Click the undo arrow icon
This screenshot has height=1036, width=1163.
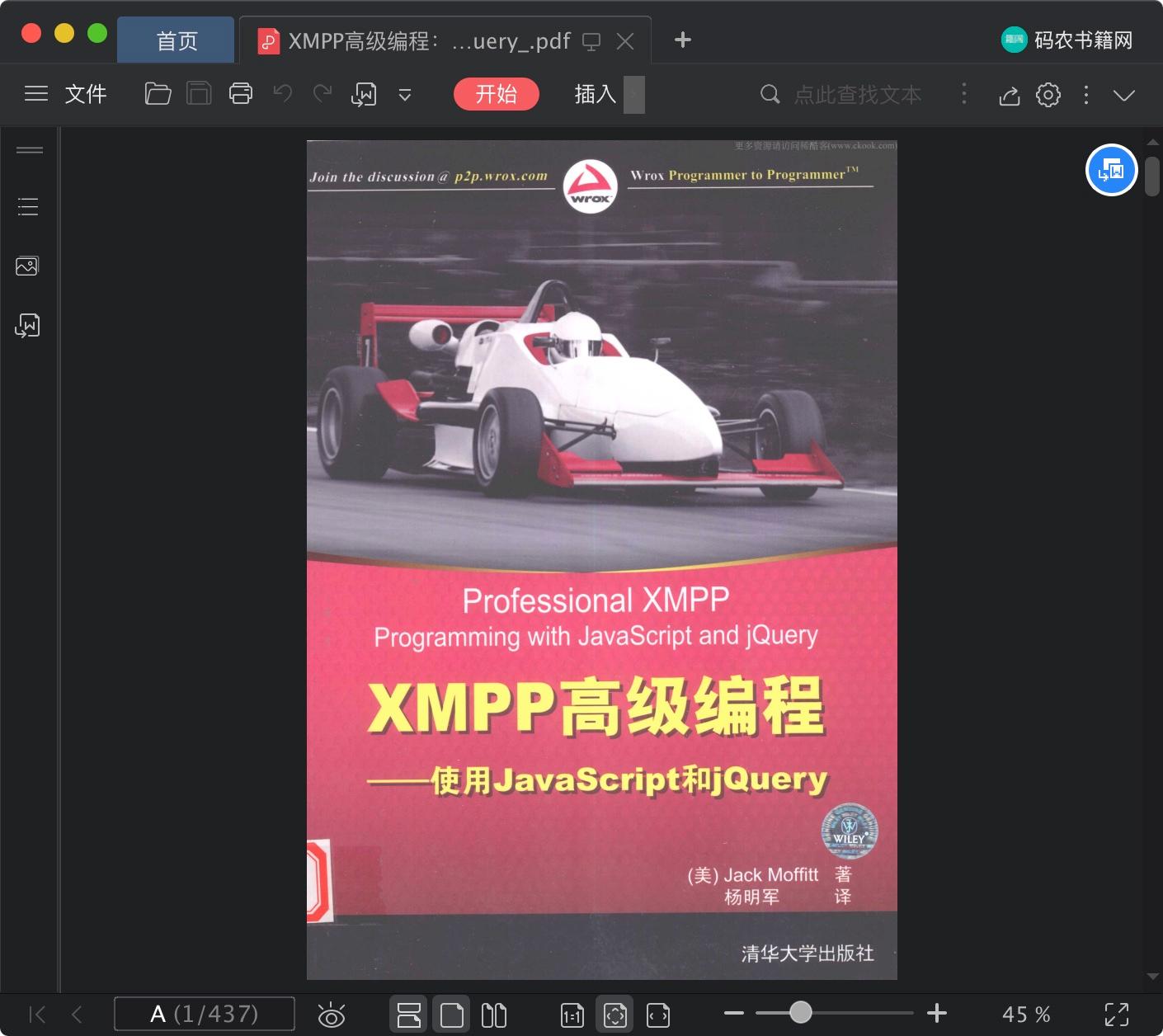coord(283,94)
